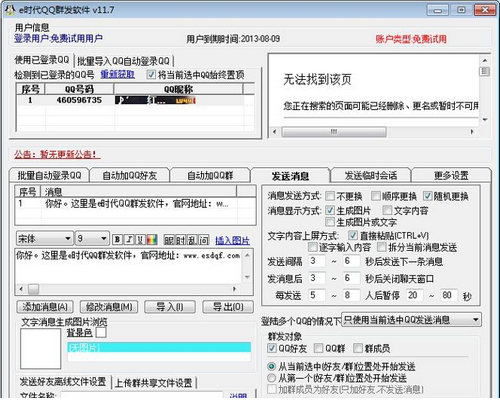Click left arrow of message editor horizontal scrollbar
The width and height of the screenshot is (500, 413).
pyautogui.click(x=21, y=289)
